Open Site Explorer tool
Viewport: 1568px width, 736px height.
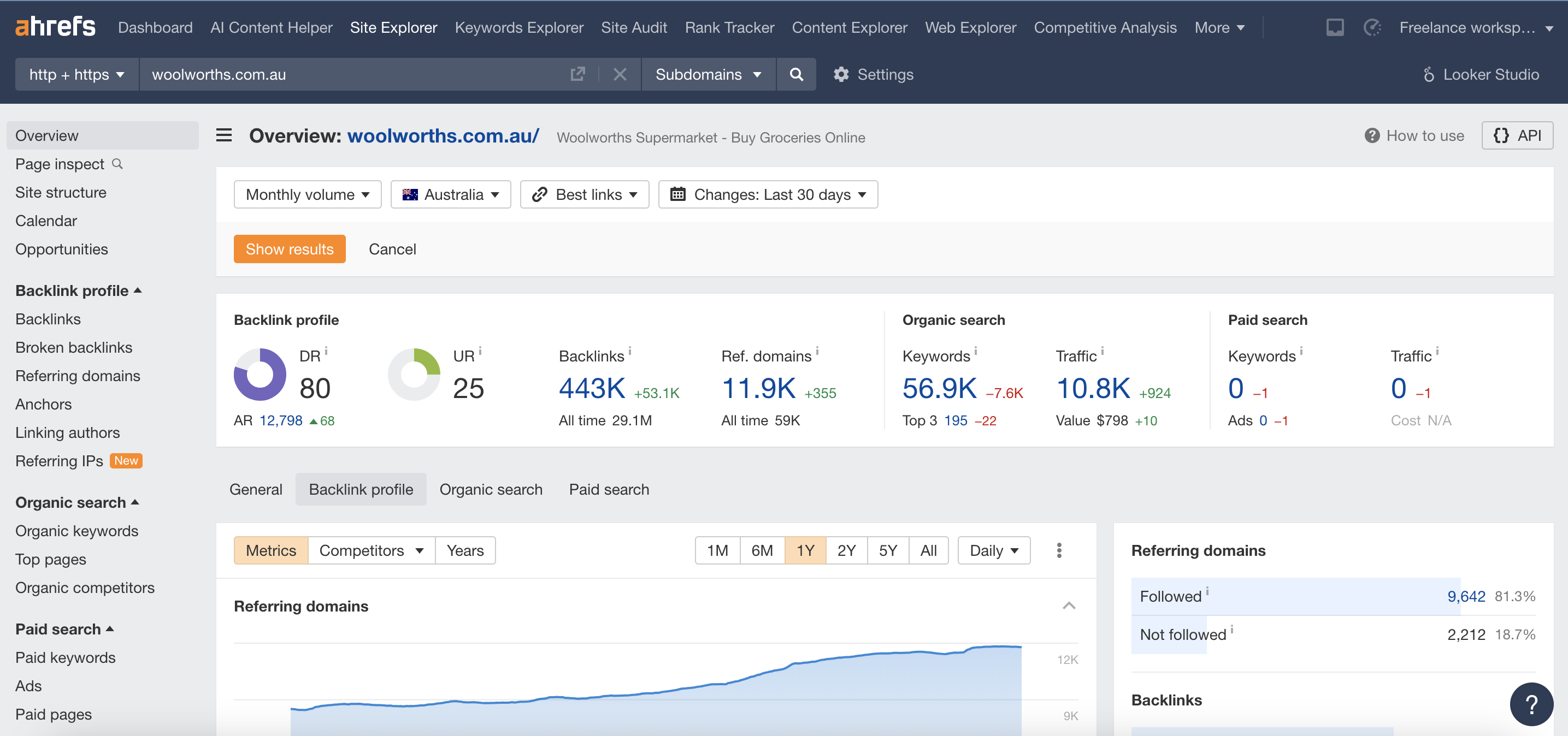(x=394, y=27)
